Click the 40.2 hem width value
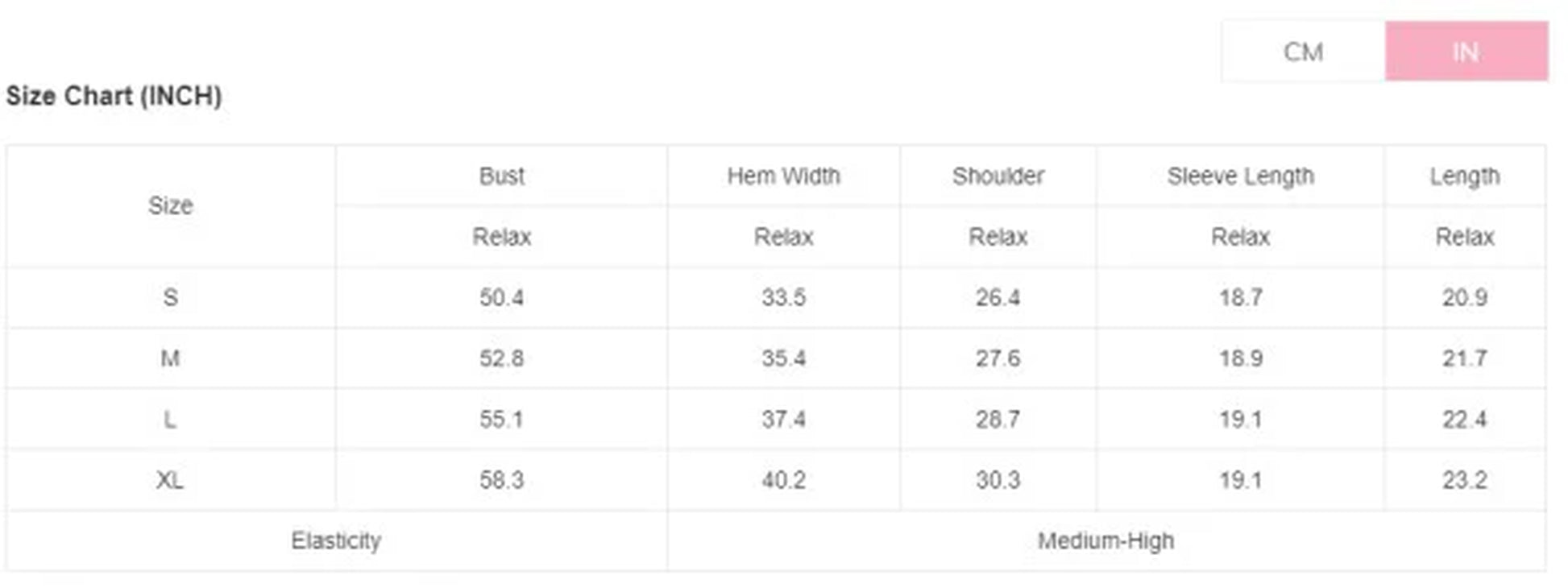This screenshot has height=588, width=1568. tap(783, 480)
